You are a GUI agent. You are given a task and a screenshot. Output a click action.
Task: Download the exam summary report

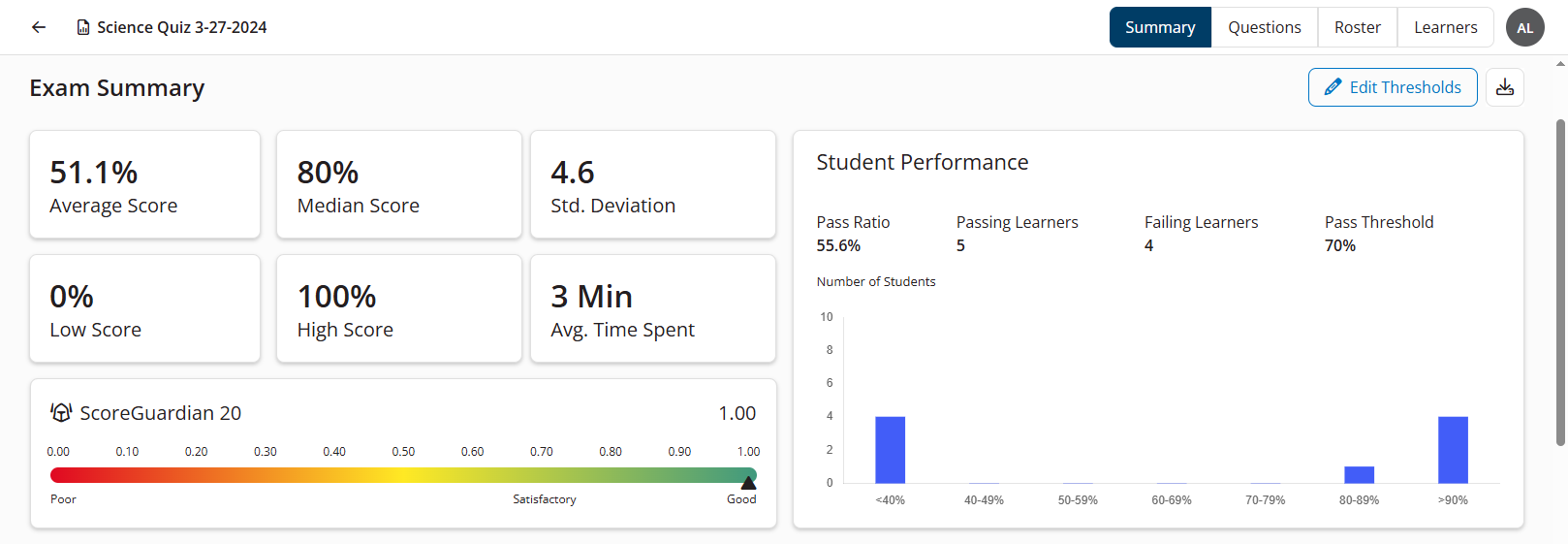1505,87
